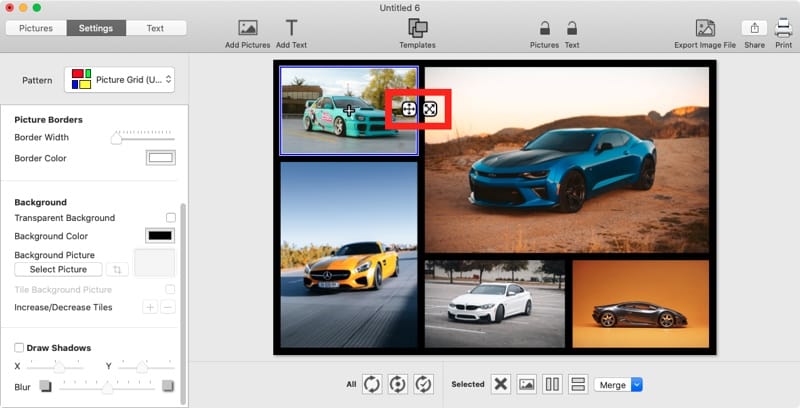Viewport: 800px width, 408px height.
Task: Click the Untitled 6 window title
Action: coord(399,8)
